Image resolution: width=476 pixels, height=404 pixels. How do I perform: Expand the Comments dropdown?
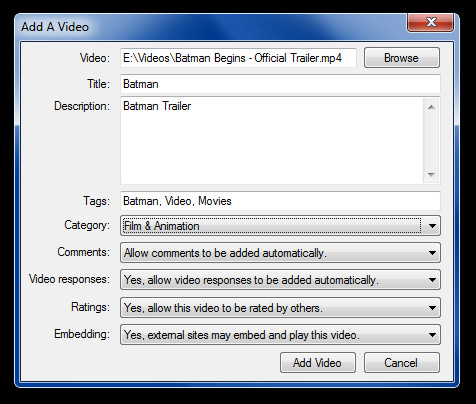click(x=280, y=253)
